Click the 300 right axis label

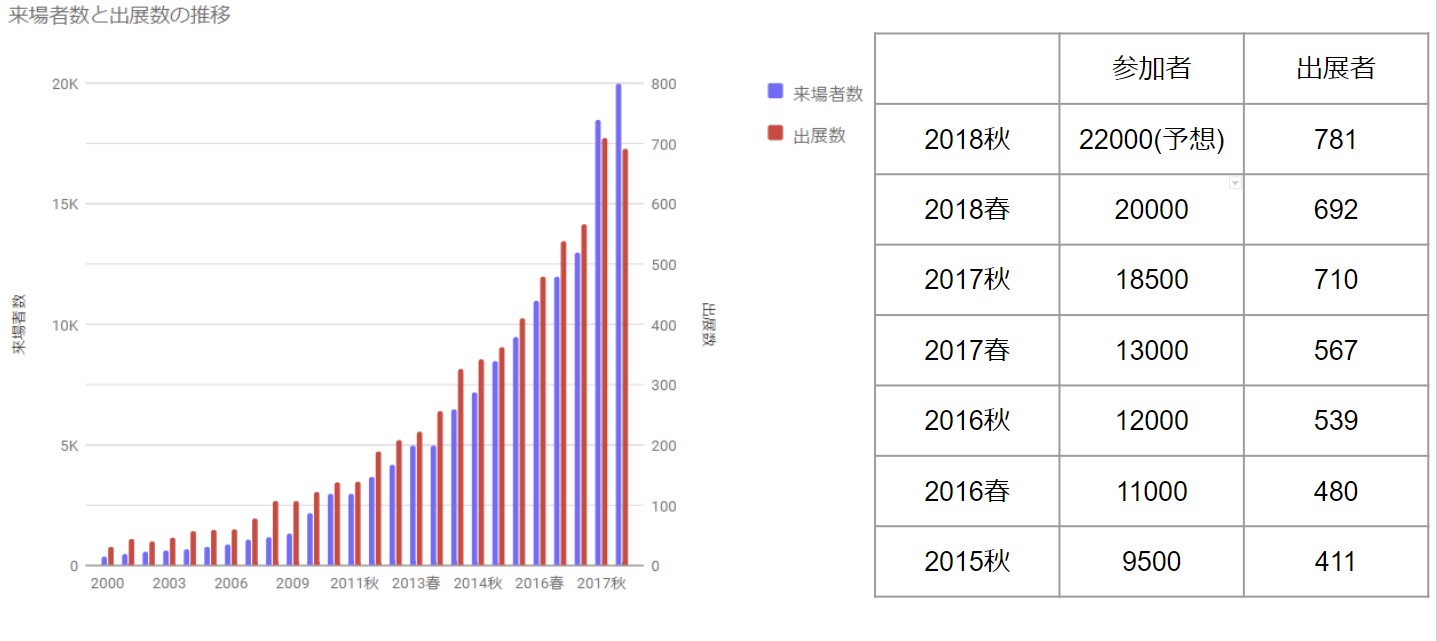tap(663, 385)
